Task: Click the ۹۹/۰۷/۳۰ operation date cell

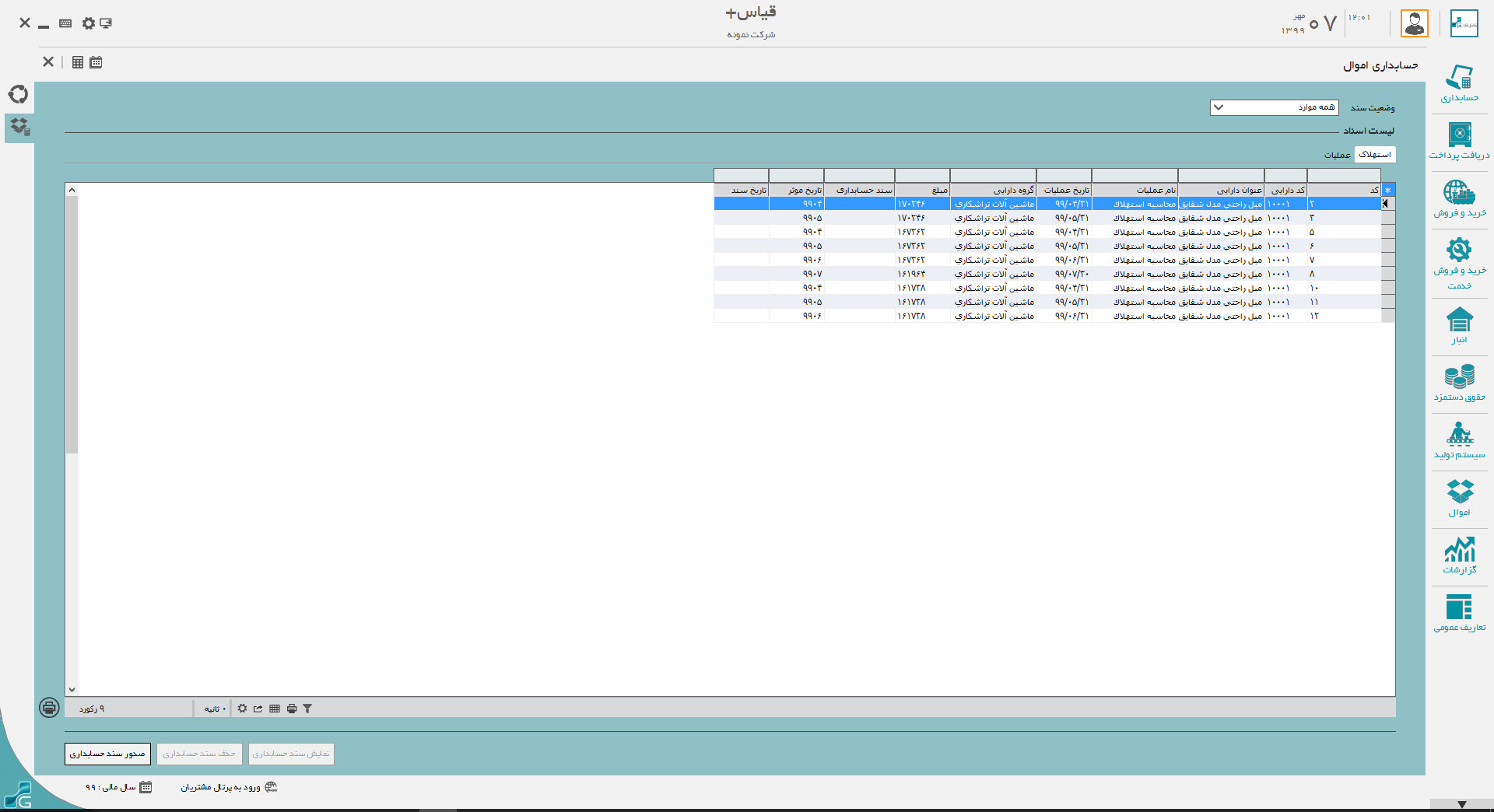Action: click(1064, 274)
